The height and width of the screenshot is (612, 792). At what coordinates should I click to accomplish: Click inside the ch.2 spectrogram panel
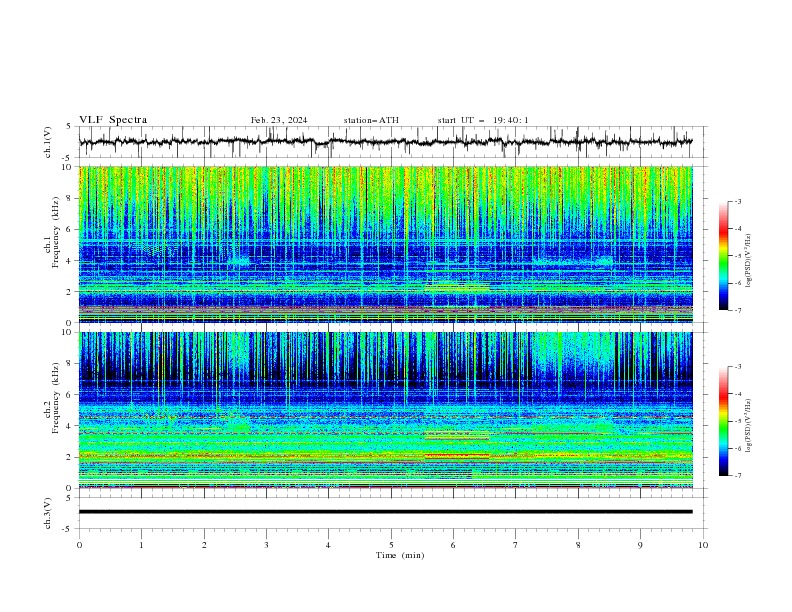point(385,410)
